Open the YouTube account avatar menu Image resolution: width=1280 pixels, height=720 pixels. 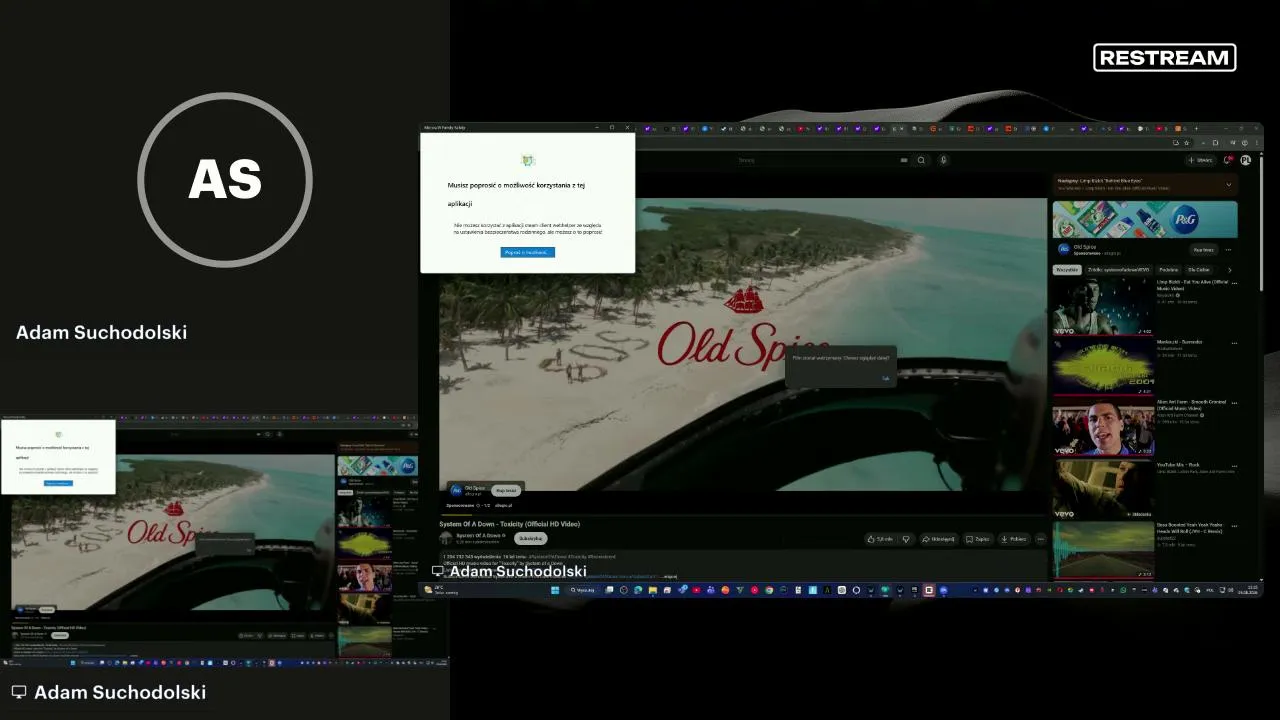1245,160
